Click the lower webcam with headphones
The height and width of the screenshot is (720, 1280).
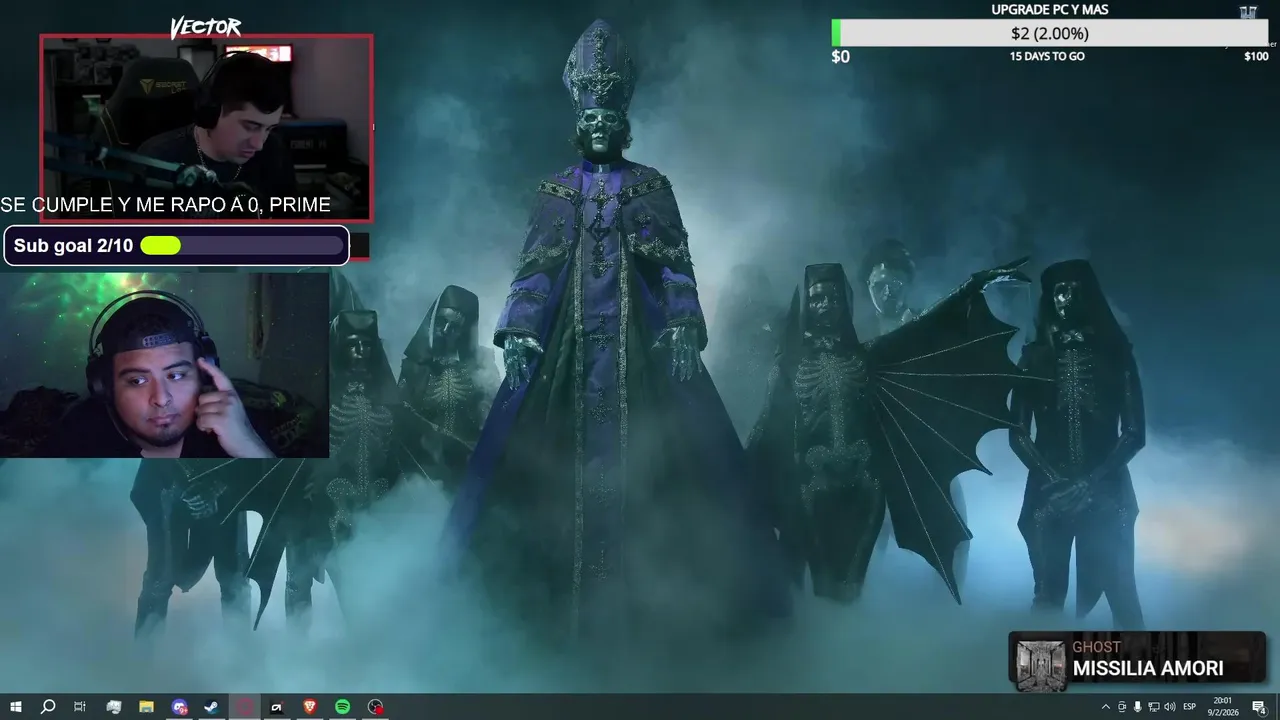pos(164,365)
